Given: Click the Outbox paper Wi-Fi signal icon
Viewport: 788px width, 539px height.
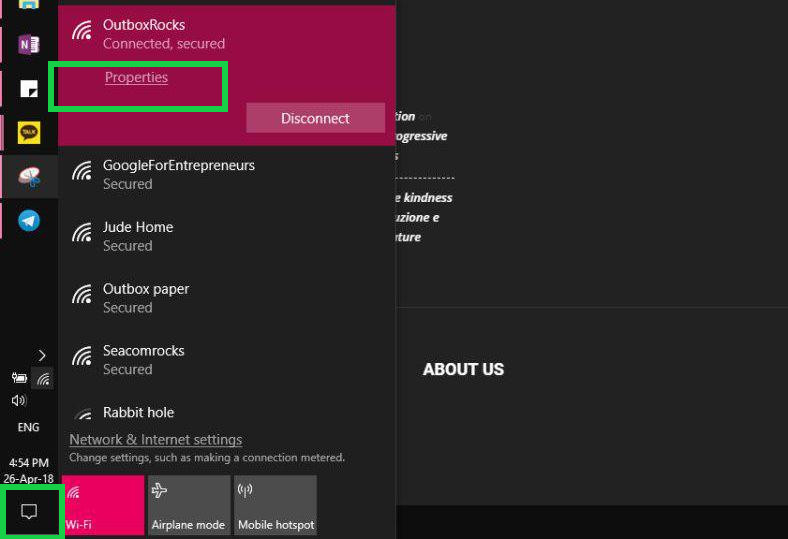Looking at the screenshot, I should tap(82, 294).
